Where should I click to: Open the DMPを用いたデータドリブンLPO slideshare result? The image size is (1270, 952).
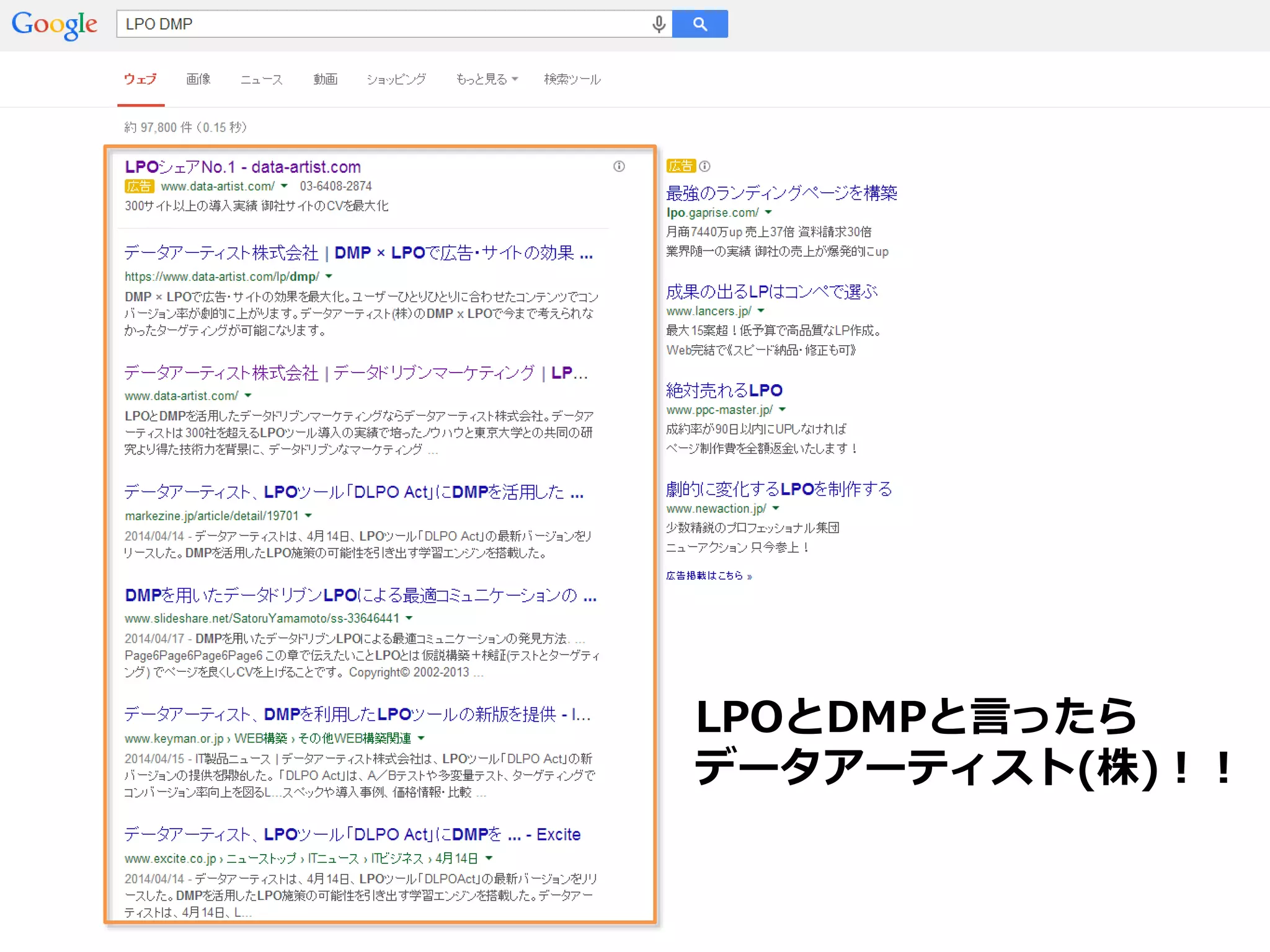(360, 596)
